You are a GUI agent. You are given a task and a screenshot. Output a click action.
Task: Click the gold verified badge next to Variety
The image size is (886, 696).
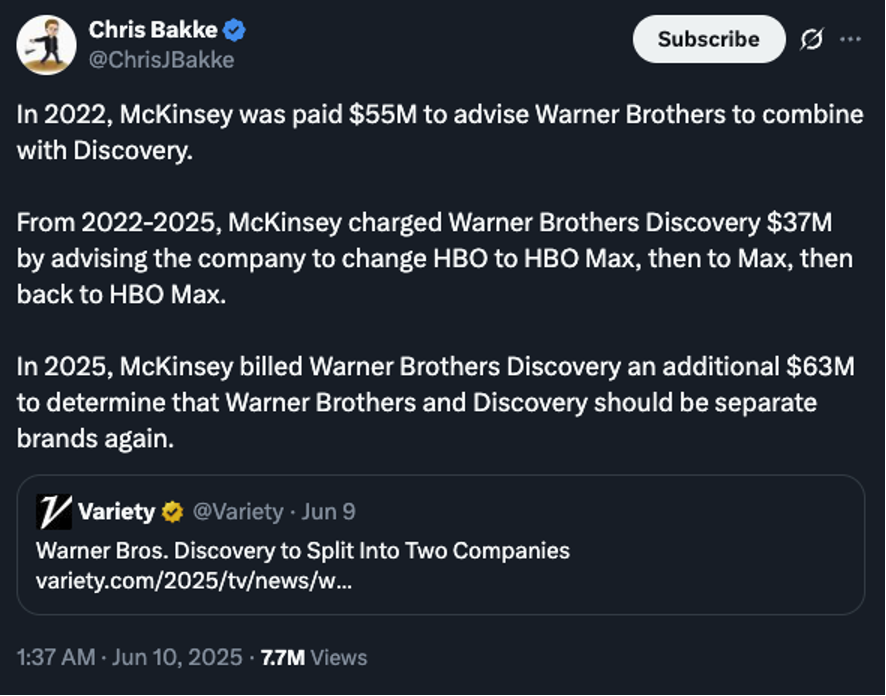(173, 512)
